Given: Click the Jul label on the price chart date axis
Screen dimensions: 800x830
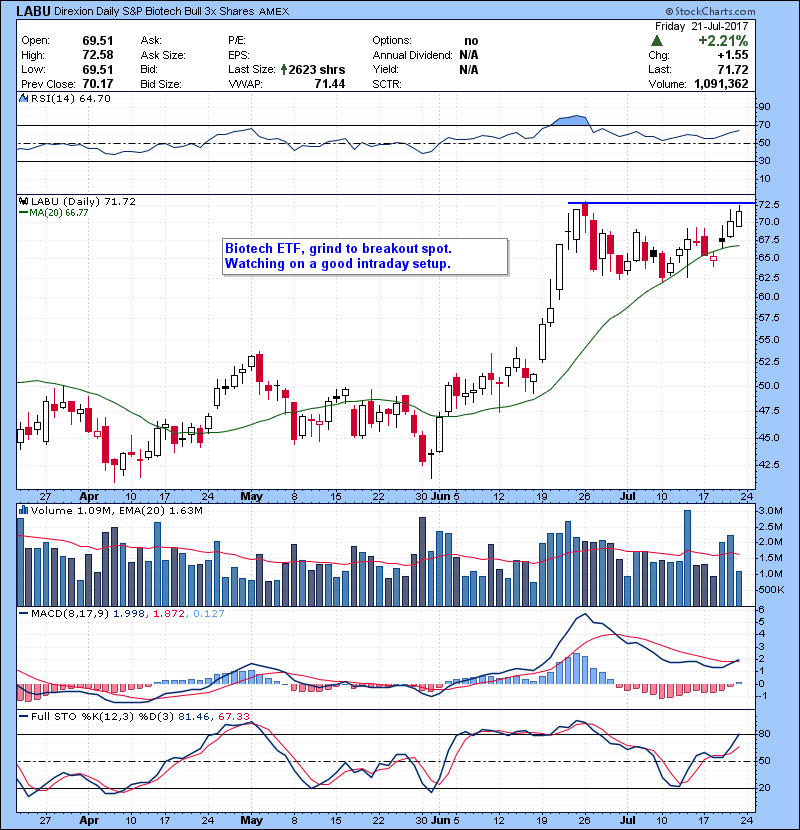Looking at the screenshot, I should (x=627, y=497).
